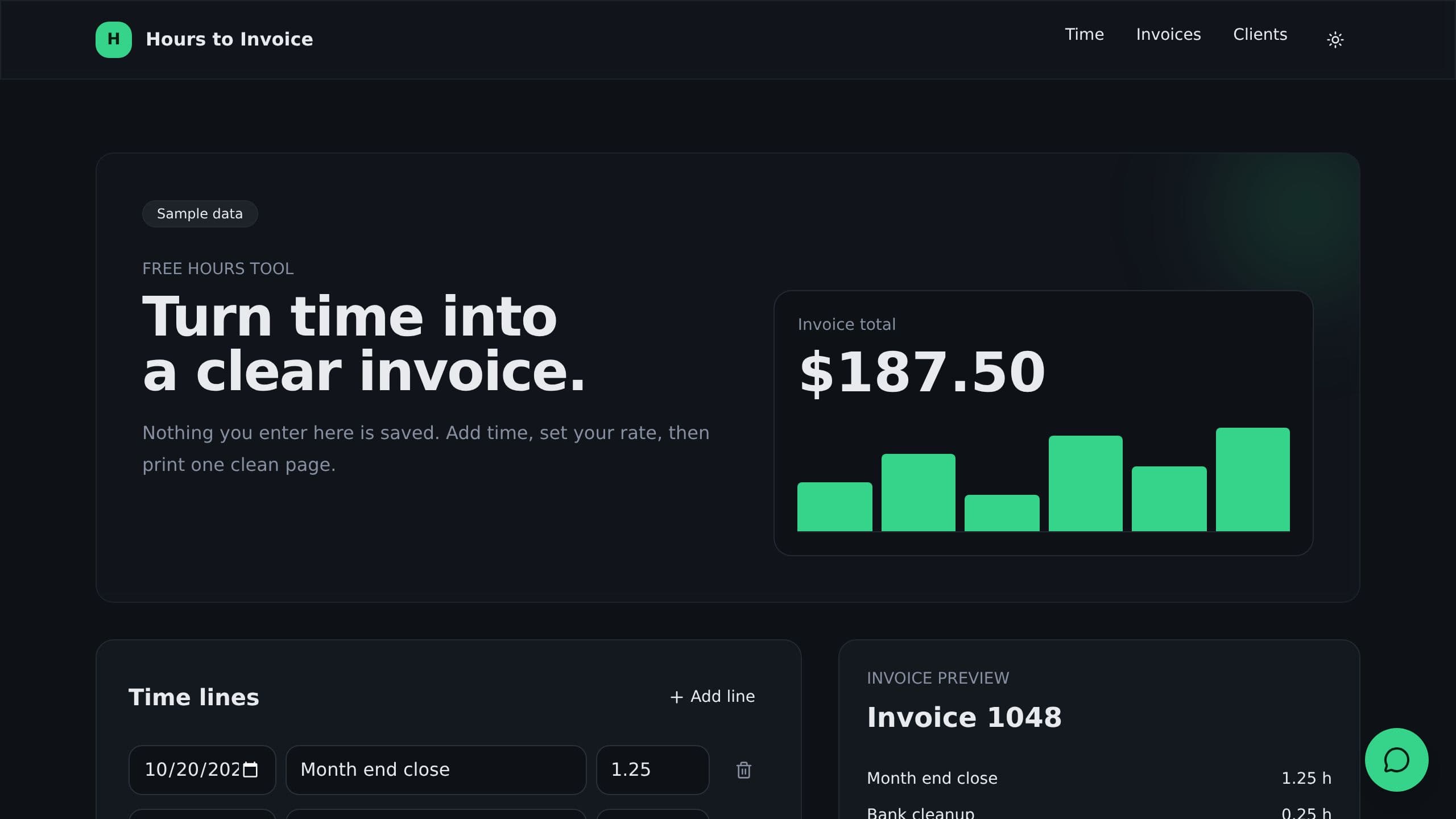This screenshot has height=819, width=1456.
Task: Click the Sample data badge
Action: pos(200,214)
